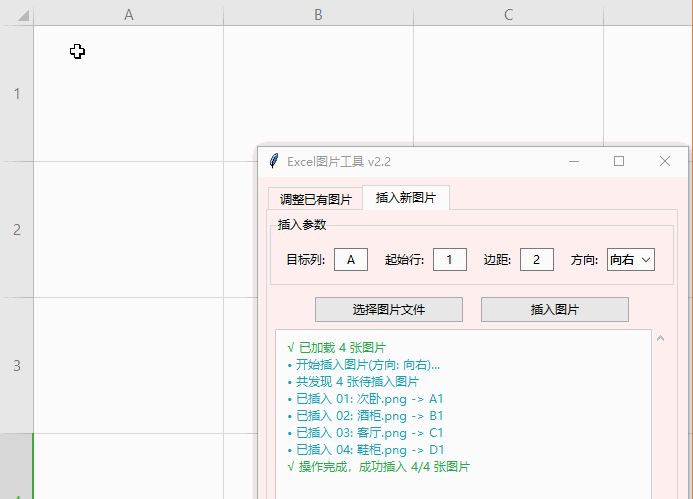Switch to the 调整已有图片 tab
Viewport: 693px width, 499px height.
tap(316, 199)
